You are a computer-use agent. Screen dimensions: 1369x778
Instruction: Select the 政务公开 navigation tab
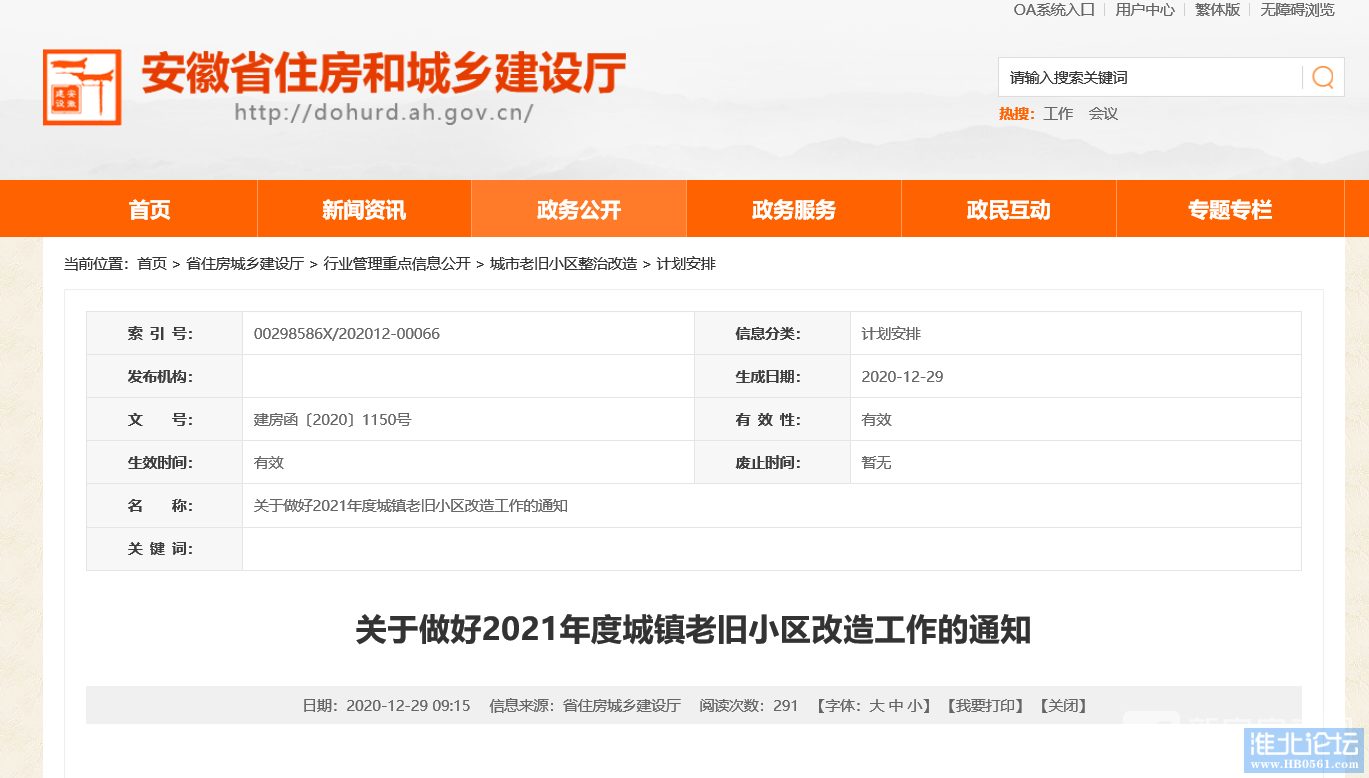click(579, 210)
